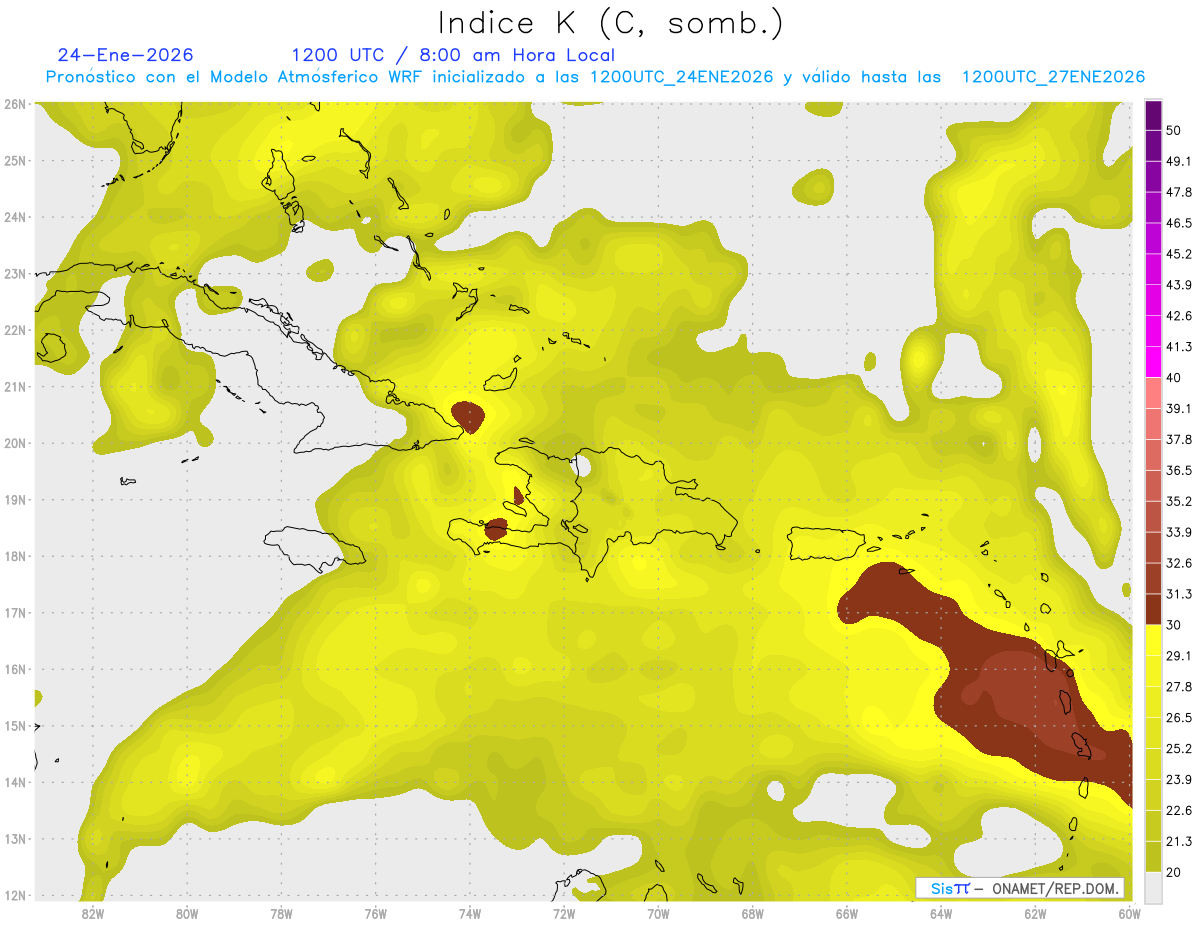Click the brown high-K blob over eastern Cuba
This screenshot has width=1200, height=927.
coord(468,416)
